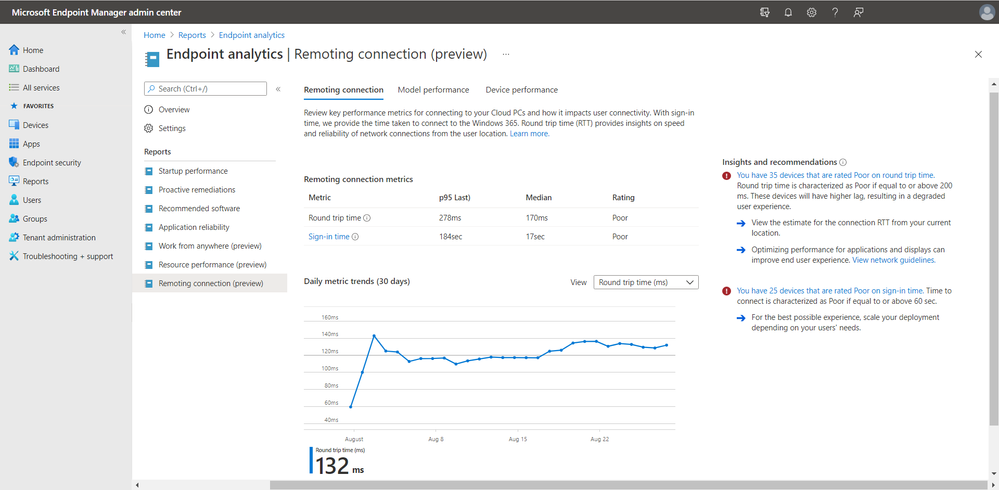
Task: Switch to the Remoting connection tab
Action: click(343, 90)
